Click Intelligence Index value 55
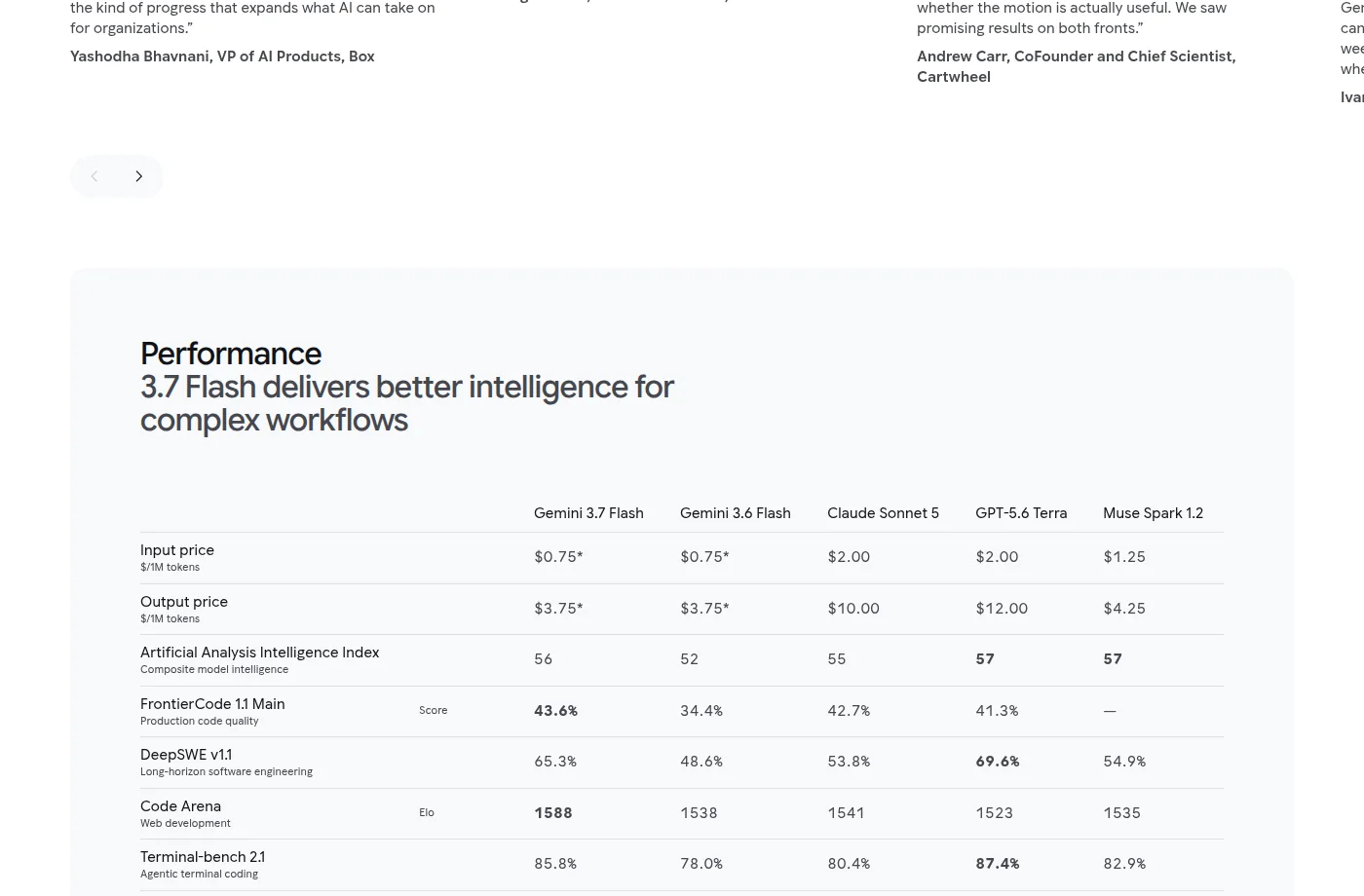The image size is (1364, 896). pyautogui.click(x=837, y=659)
